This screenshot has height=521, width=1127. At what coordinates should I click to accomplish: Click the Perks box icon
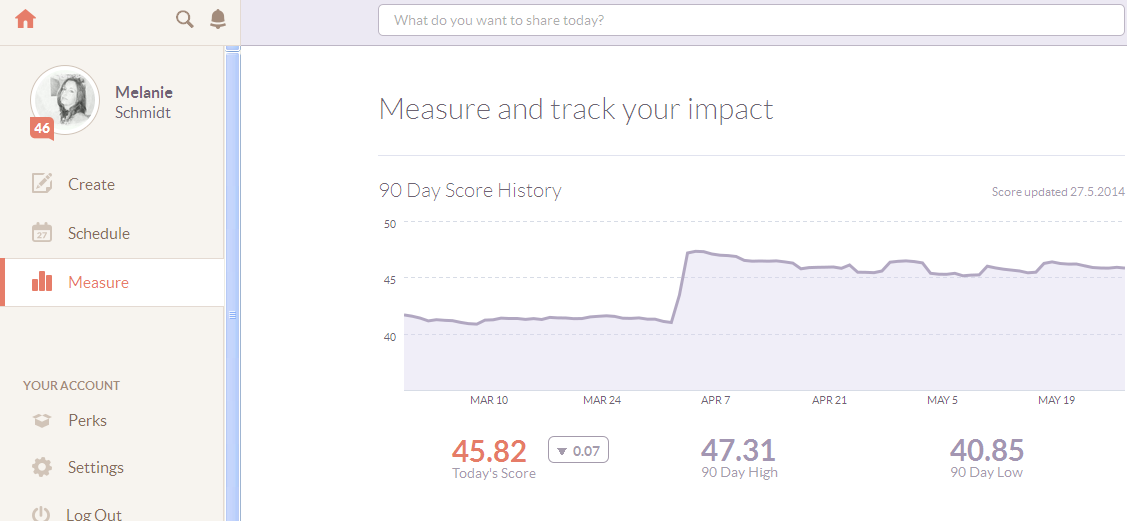(42, 421)
